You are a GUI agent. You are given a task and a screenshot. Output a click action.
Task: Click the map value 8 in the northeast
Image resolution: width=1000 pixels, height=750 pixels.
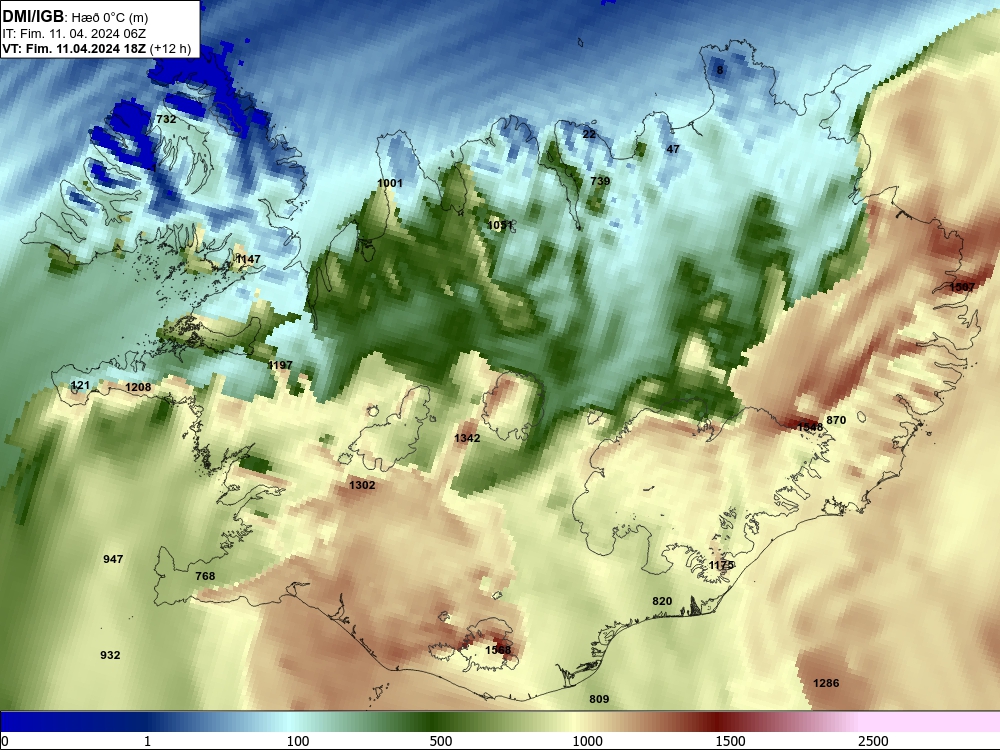coord(720,70)
